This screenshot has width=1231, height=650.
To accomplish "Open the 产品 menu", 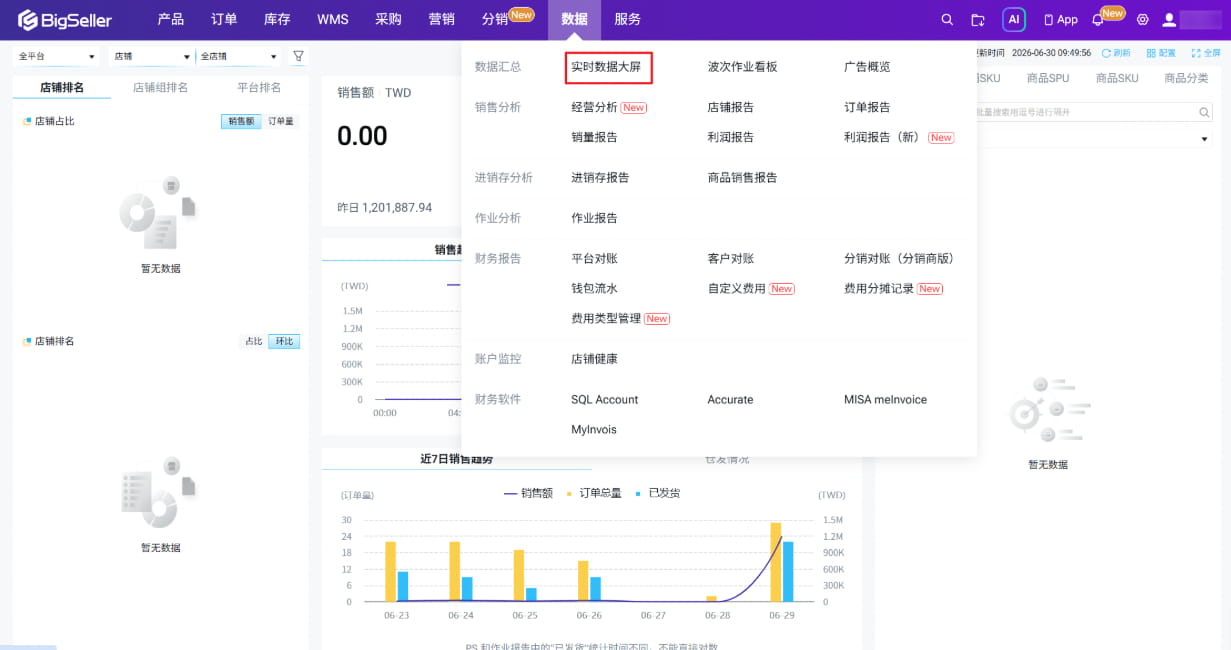I will (x=171, y=20).
